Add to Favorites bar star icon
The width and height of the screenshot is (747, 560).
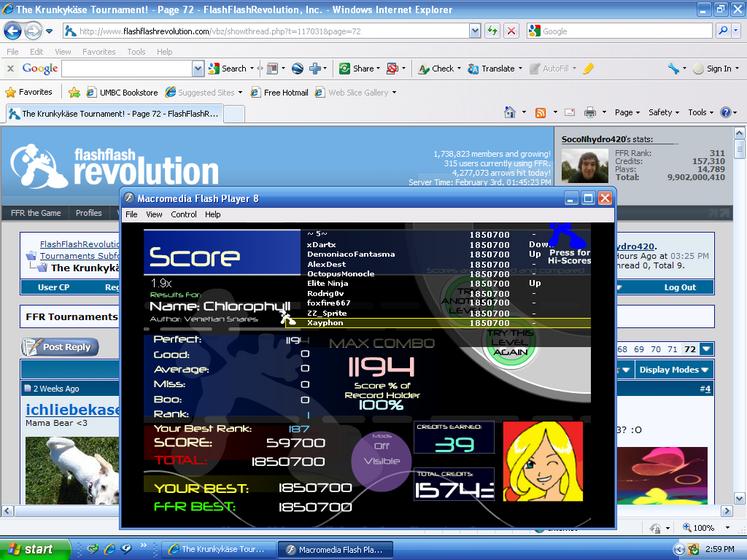(x=74, y=92)
